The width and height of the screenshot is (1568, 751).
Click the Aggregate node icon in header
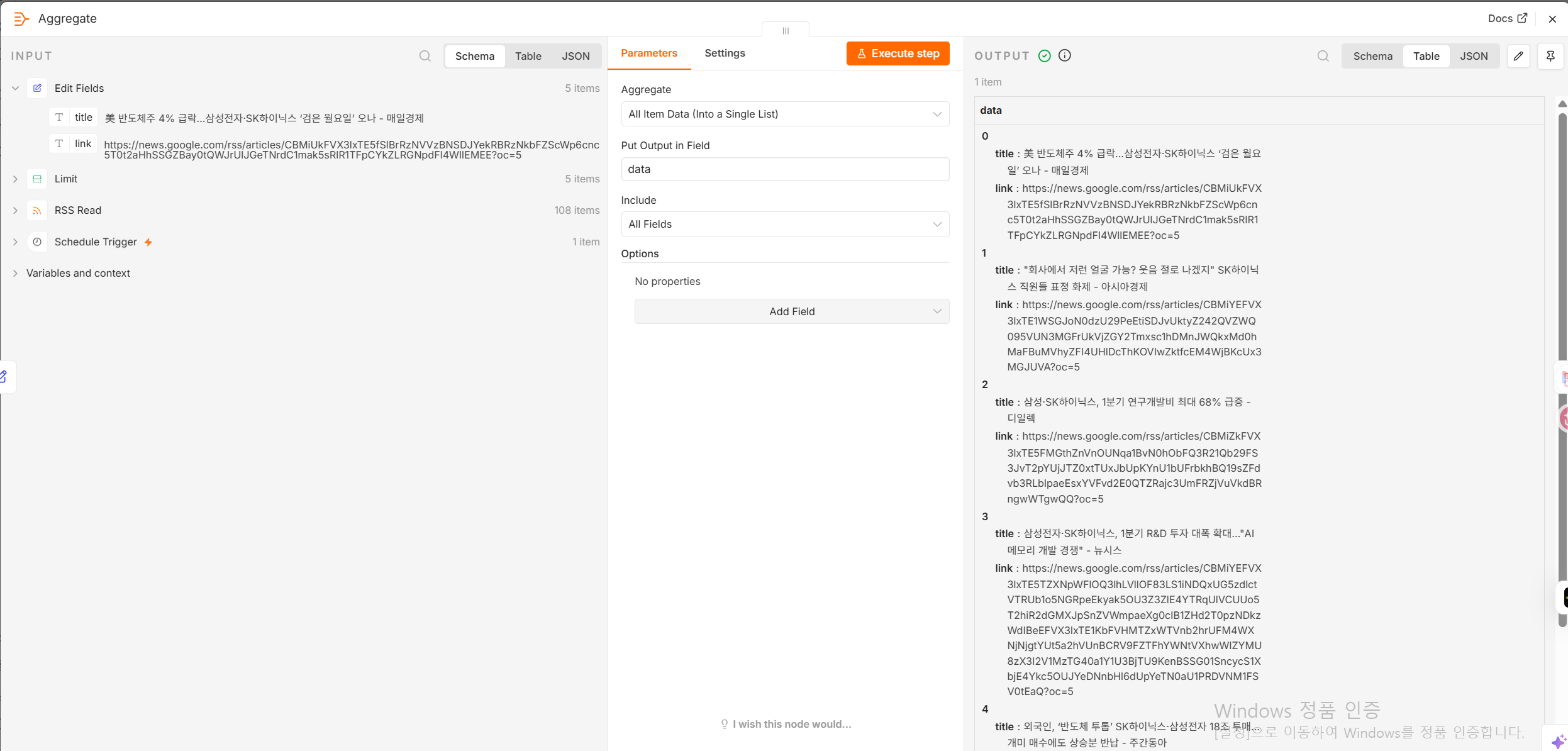[x=21, y=19]
